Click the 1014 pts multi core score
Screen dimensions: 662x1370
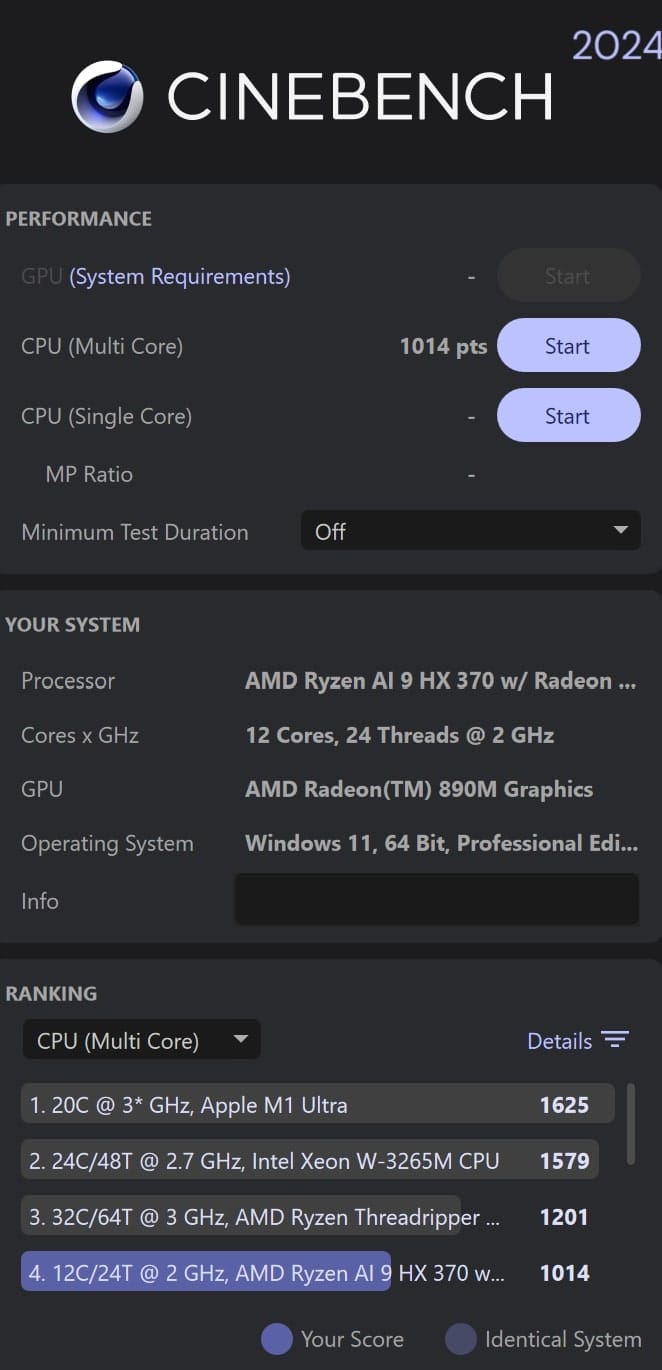443,346
